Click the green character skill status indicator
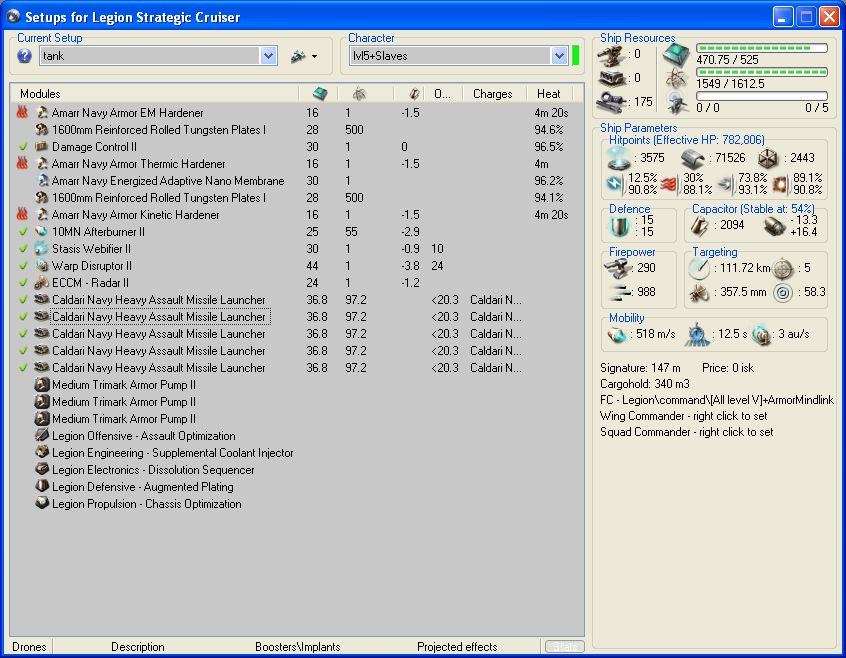Viewport: 846px width, 658px height. (576, 56)
